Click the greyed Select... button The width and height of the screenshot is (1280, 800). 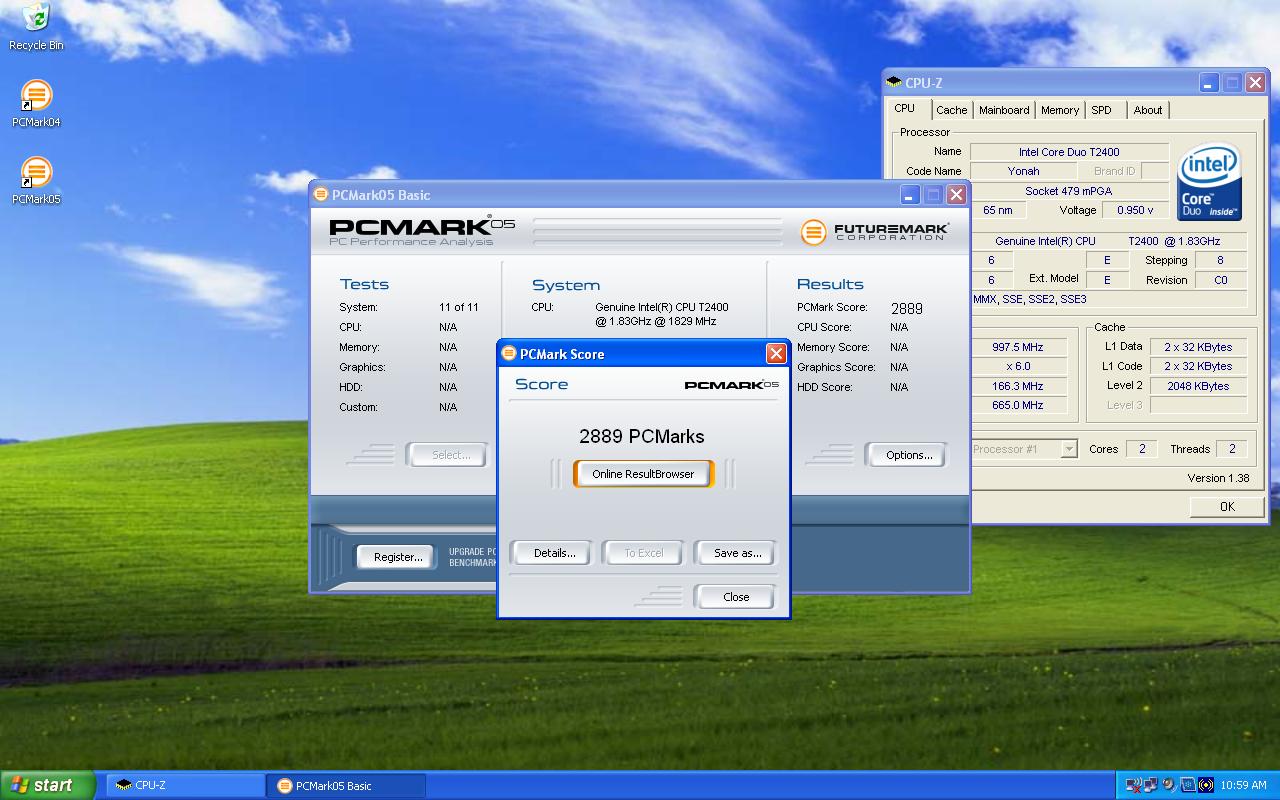(450, 455)
